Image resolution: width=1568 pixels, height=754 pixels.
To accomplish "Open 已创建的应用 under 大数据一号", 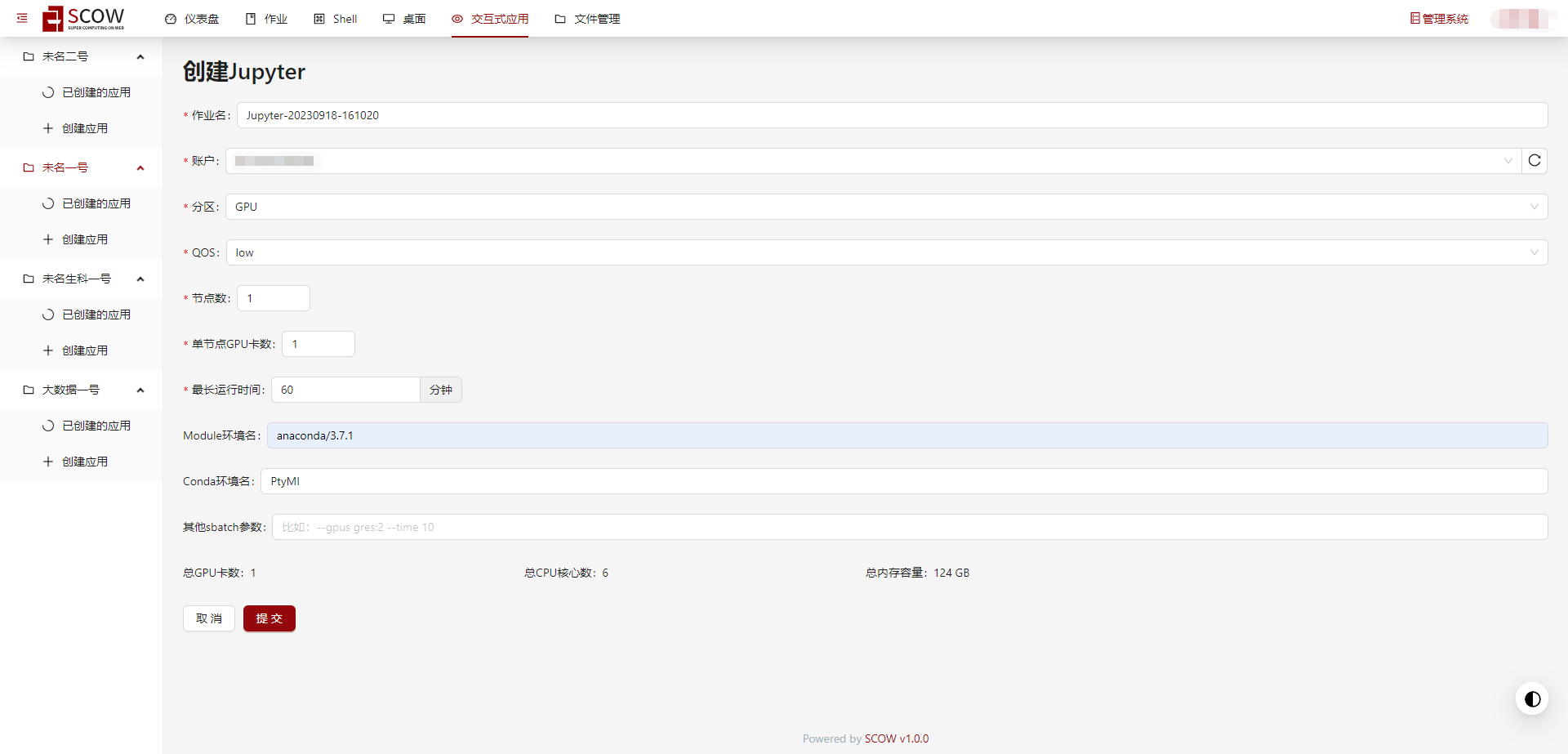I will click(x=96, y=426).
